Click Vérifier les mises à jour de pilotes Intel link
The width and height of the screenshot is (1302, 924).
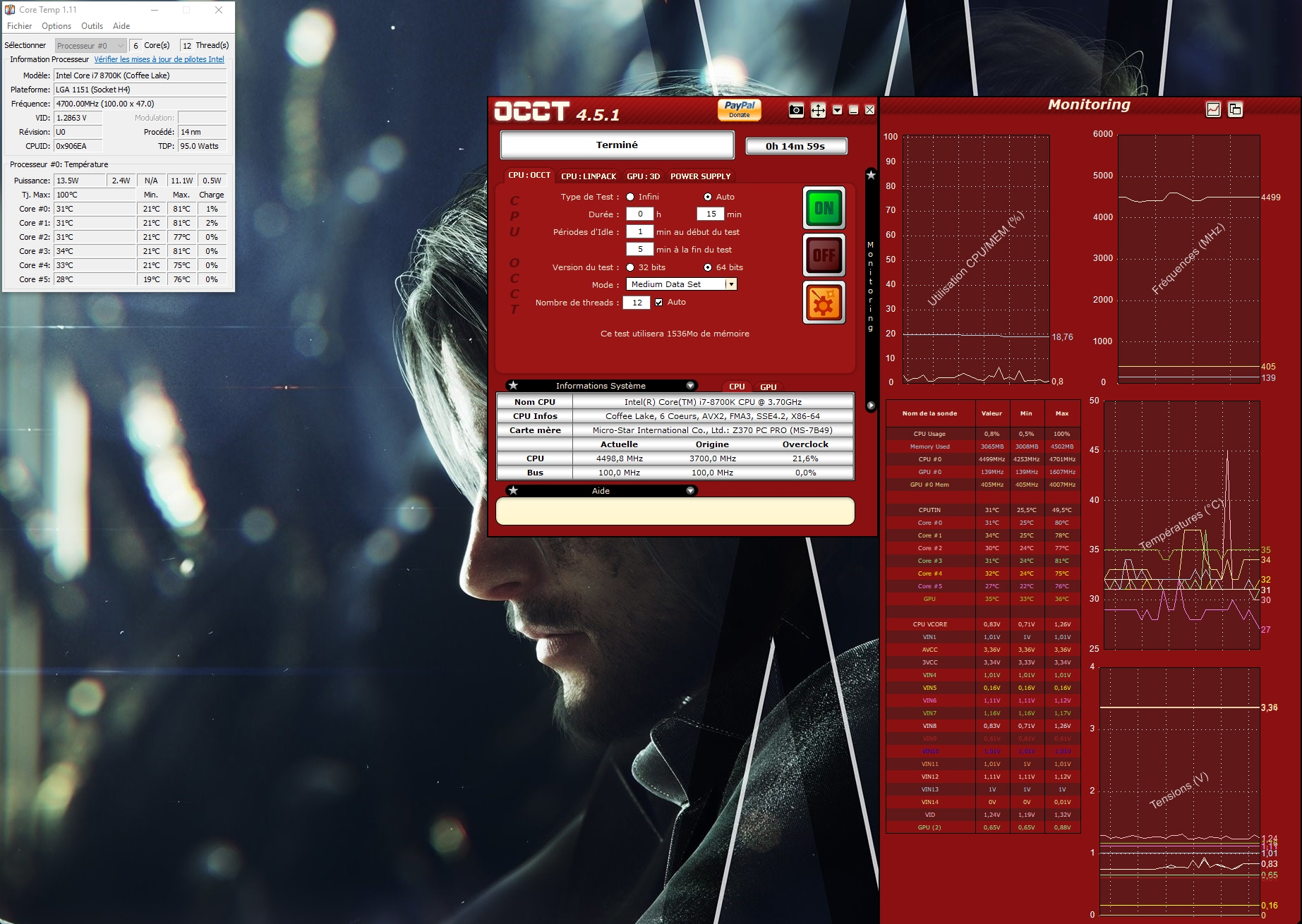pyautogui.click(x=159, y=59)
